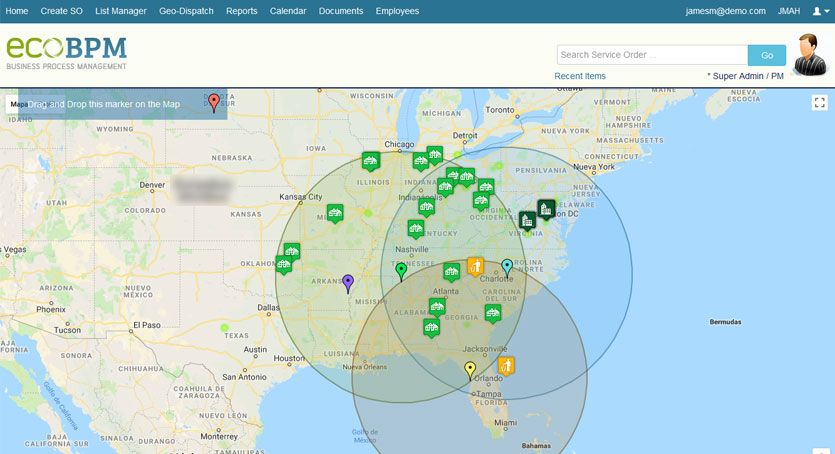Open the Employees section
This screenshot has width=835, height=454.
397,11
